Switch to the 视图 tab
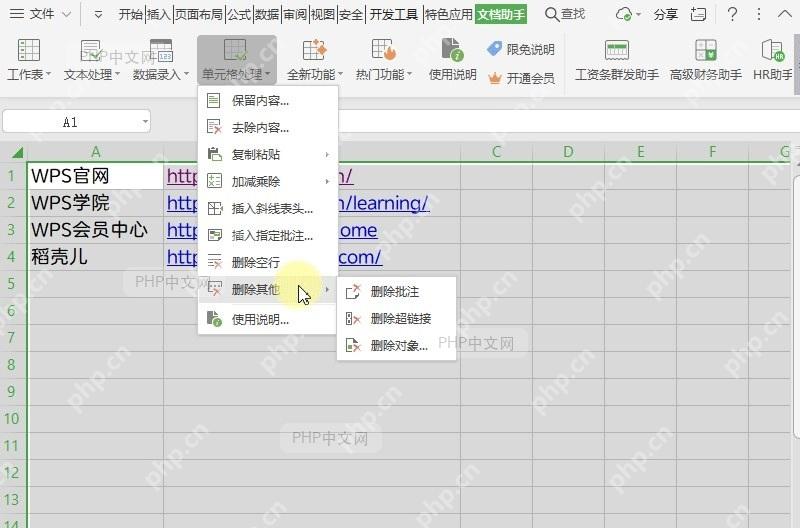This screenshot has height=528, width=800. [x=323, y=14]
